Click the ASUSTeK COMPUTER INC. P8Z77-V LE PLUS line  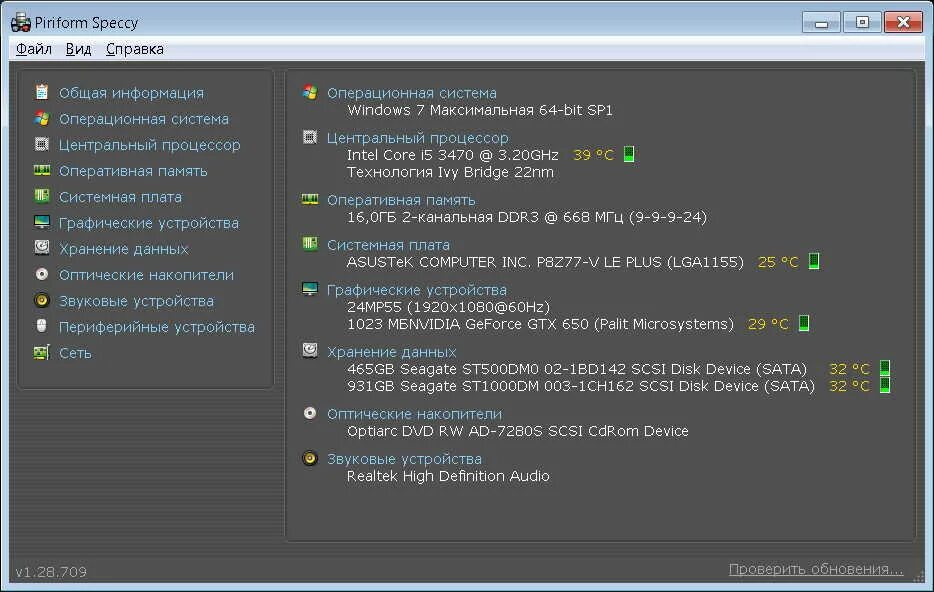point(545,262)
